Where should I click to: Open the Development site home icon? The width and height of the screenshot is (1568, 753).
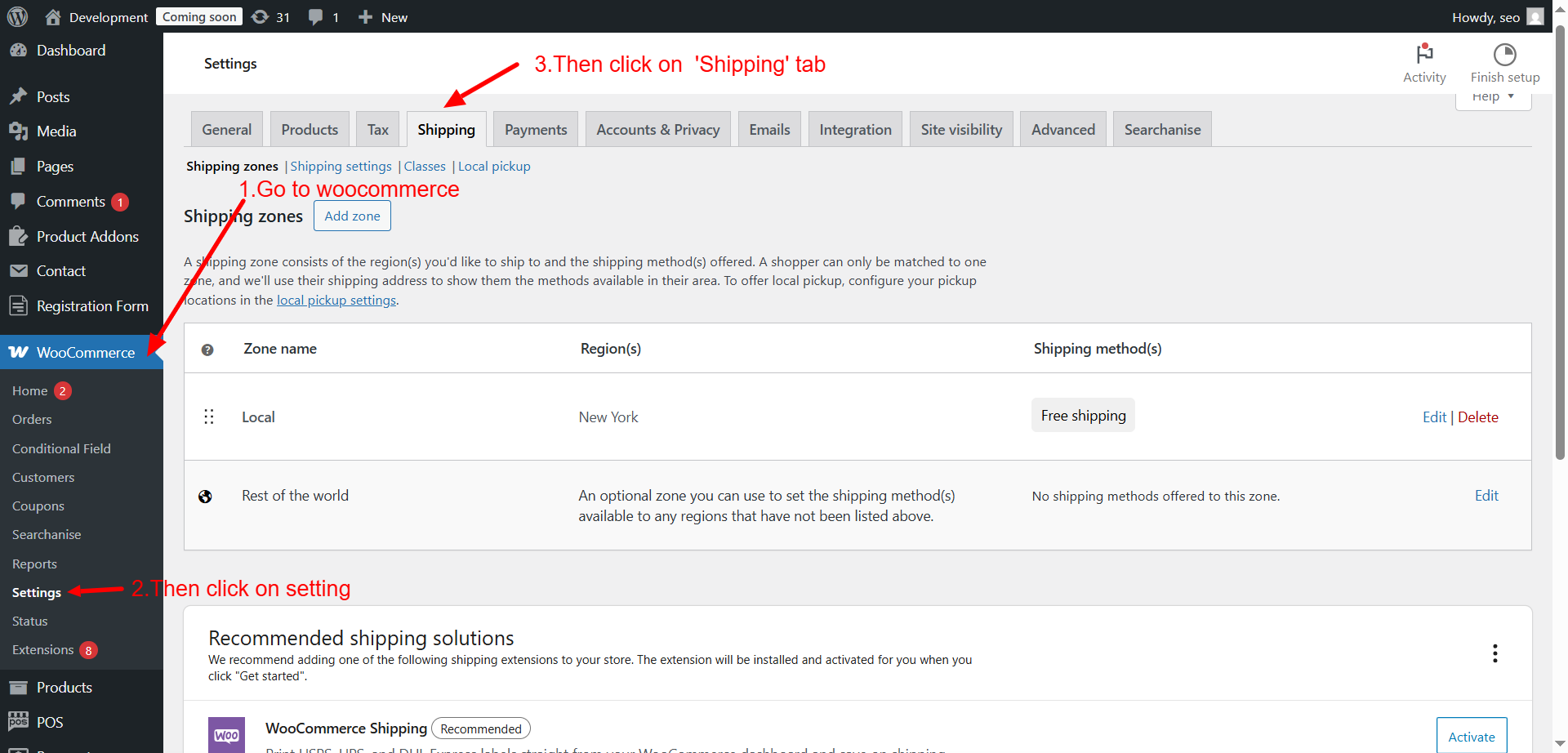[x=53, y=16]
